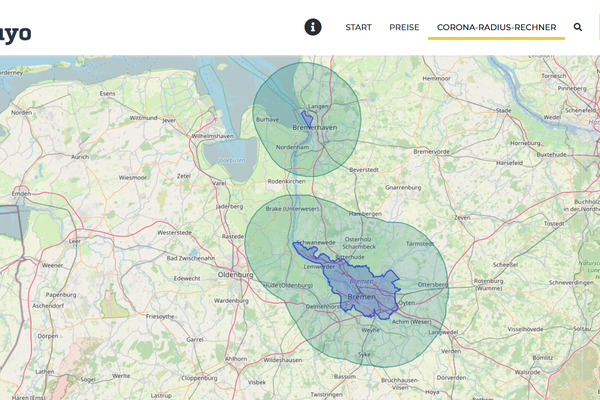Click the Schwanewede town label

(316, 243)
